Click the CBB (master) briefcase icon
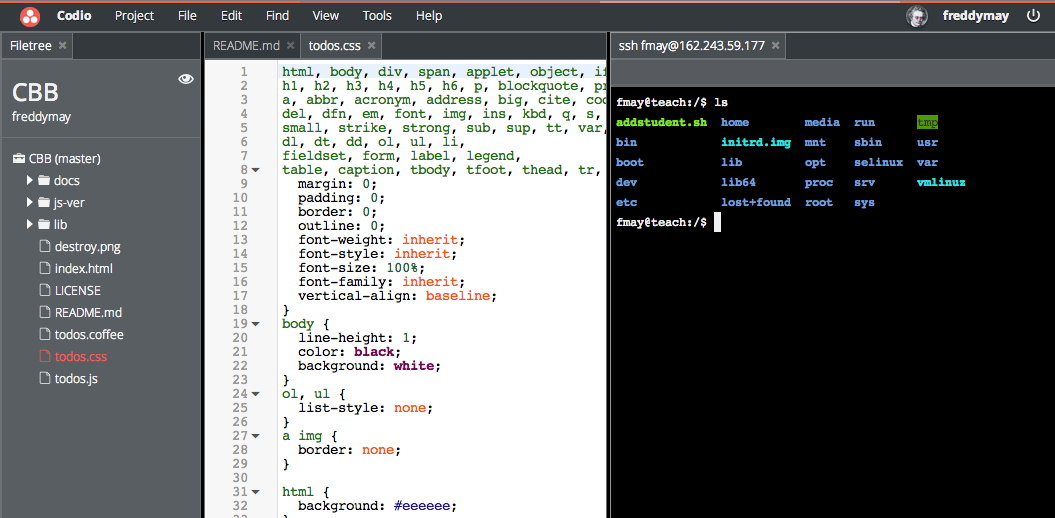The height and width of the screenshot is (518, 1055). (x=18, y=159)
